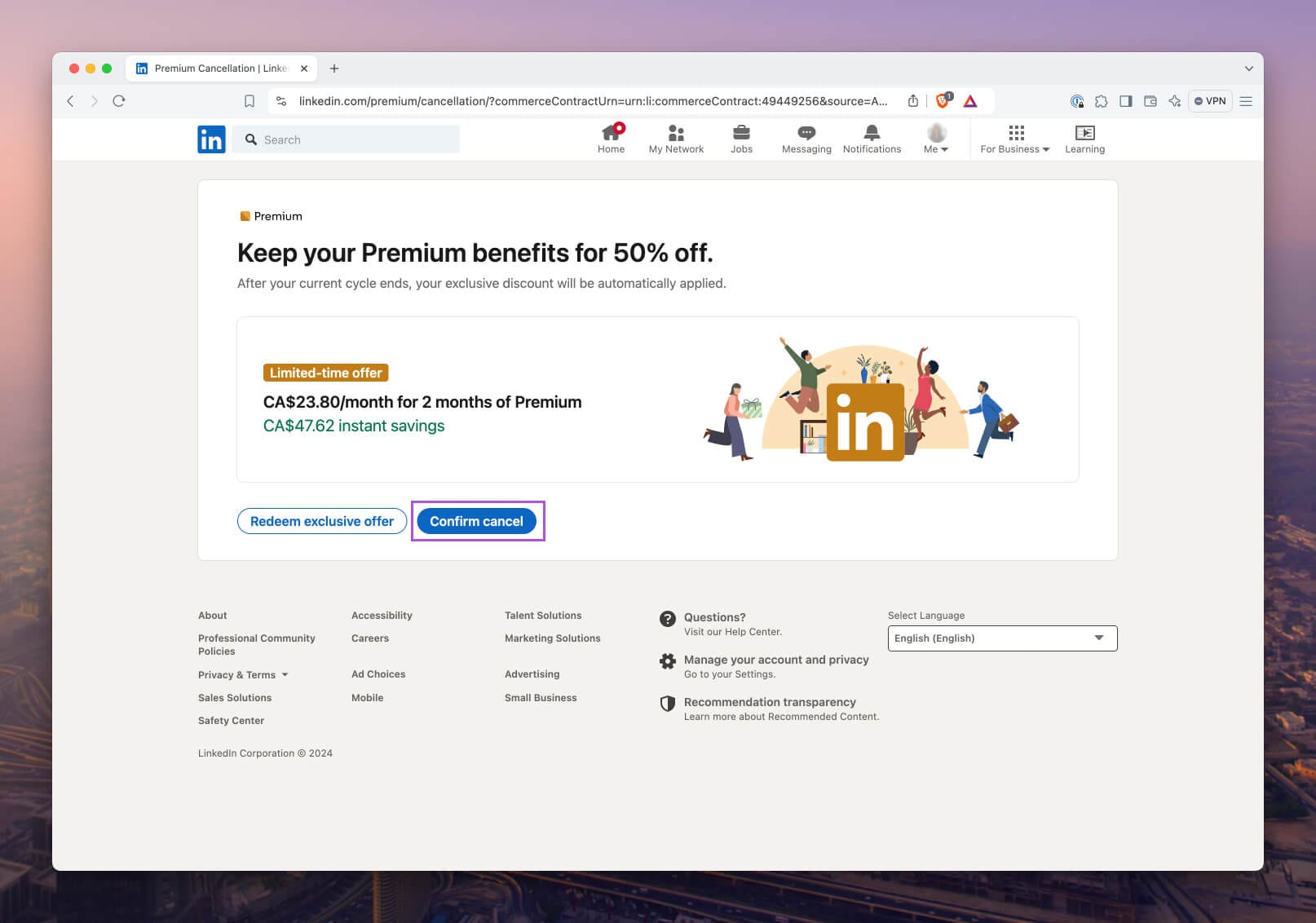This screenshot has width=1316, height=923.
Task: Click the question mark help icon
Action: coord(668,619)
